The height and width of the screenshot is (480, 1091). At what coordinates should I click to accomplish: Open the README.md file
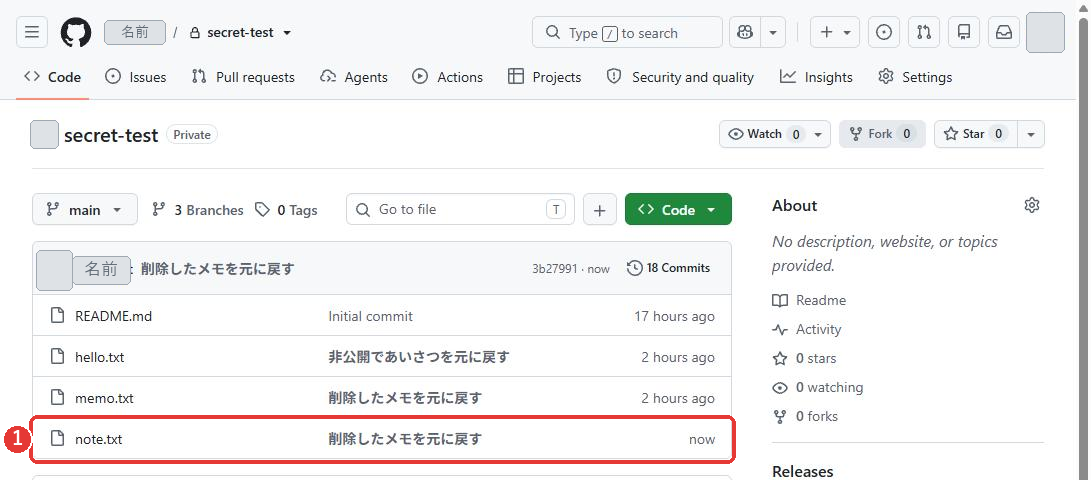113,317
